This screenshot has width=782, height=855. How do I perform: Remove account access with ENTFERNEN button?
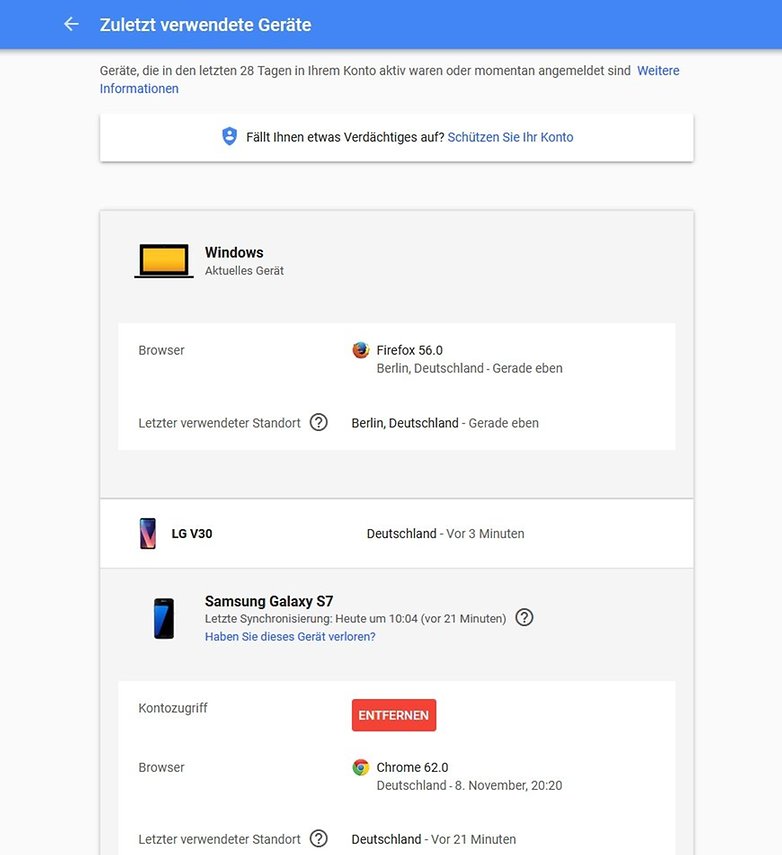pyautogui.click(x=394, y=715)
